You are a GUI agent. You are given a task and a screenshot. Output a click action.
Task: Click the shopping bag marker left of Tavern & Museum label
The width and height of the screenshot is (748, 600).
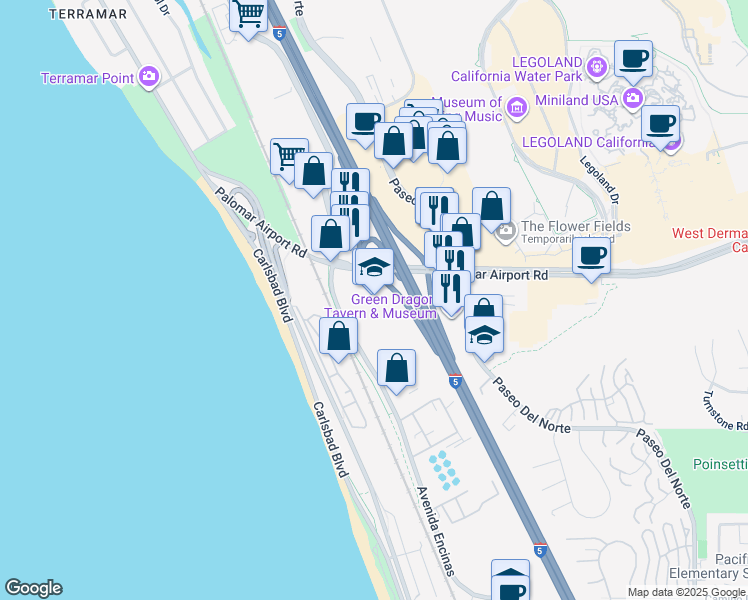[x=339, y=337]
